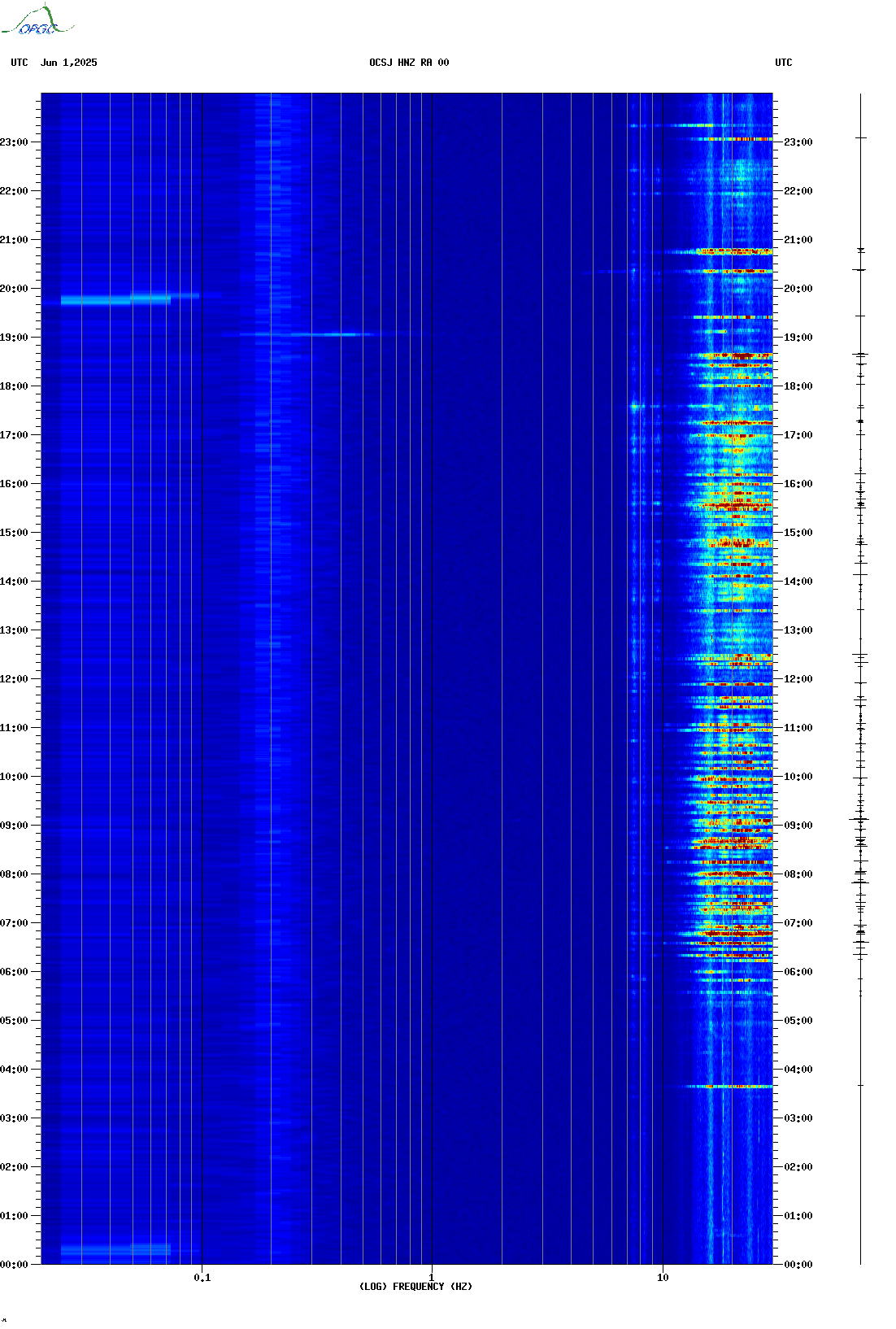This screenshot has height=1329, width=896.
Task: Click the '0.1' frequency tick label
Action: pyautogui.click(x=202, y=1278)
